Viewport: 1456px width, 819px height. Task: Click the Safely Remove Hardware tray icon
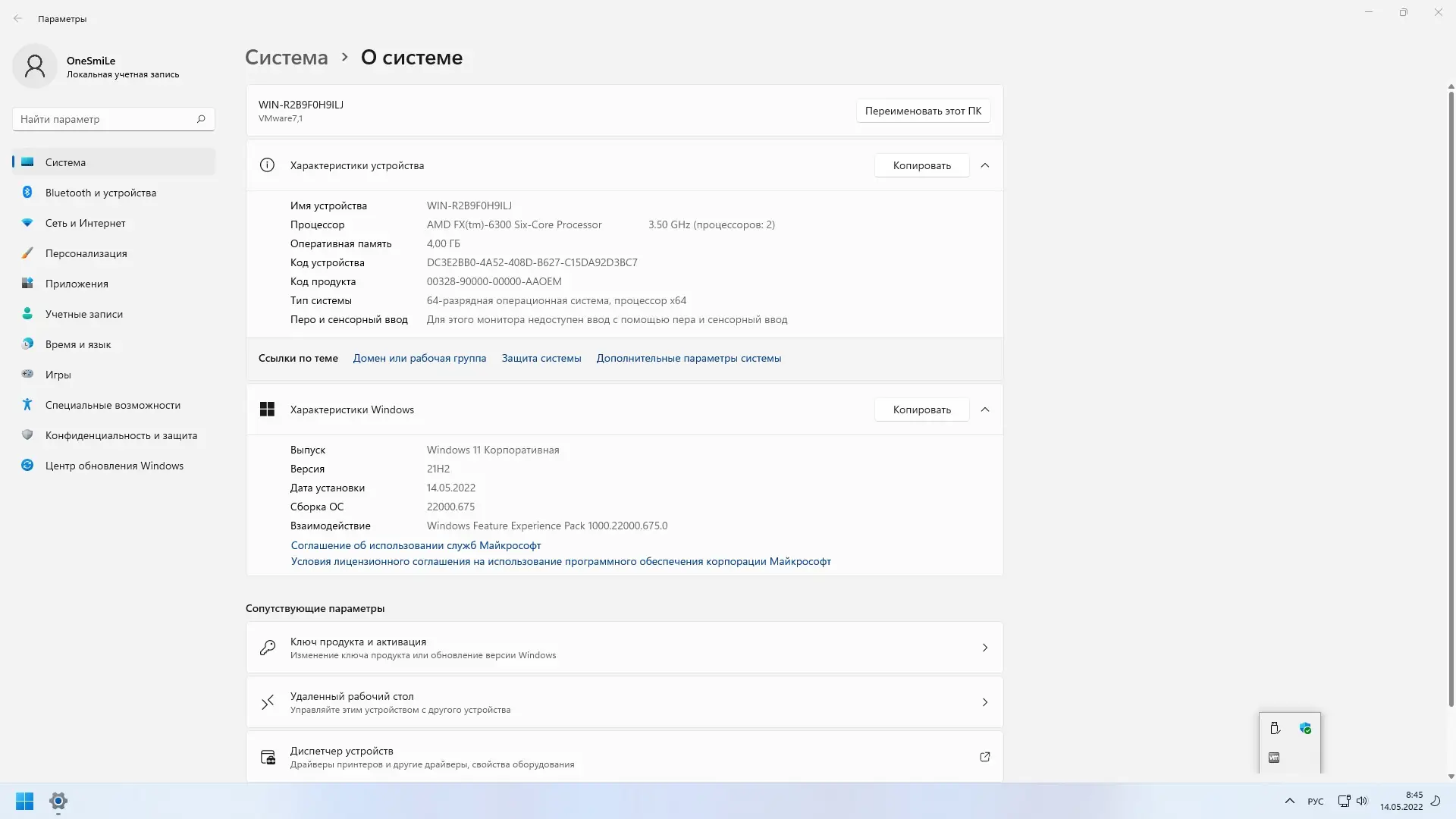tap(1275, 728)
